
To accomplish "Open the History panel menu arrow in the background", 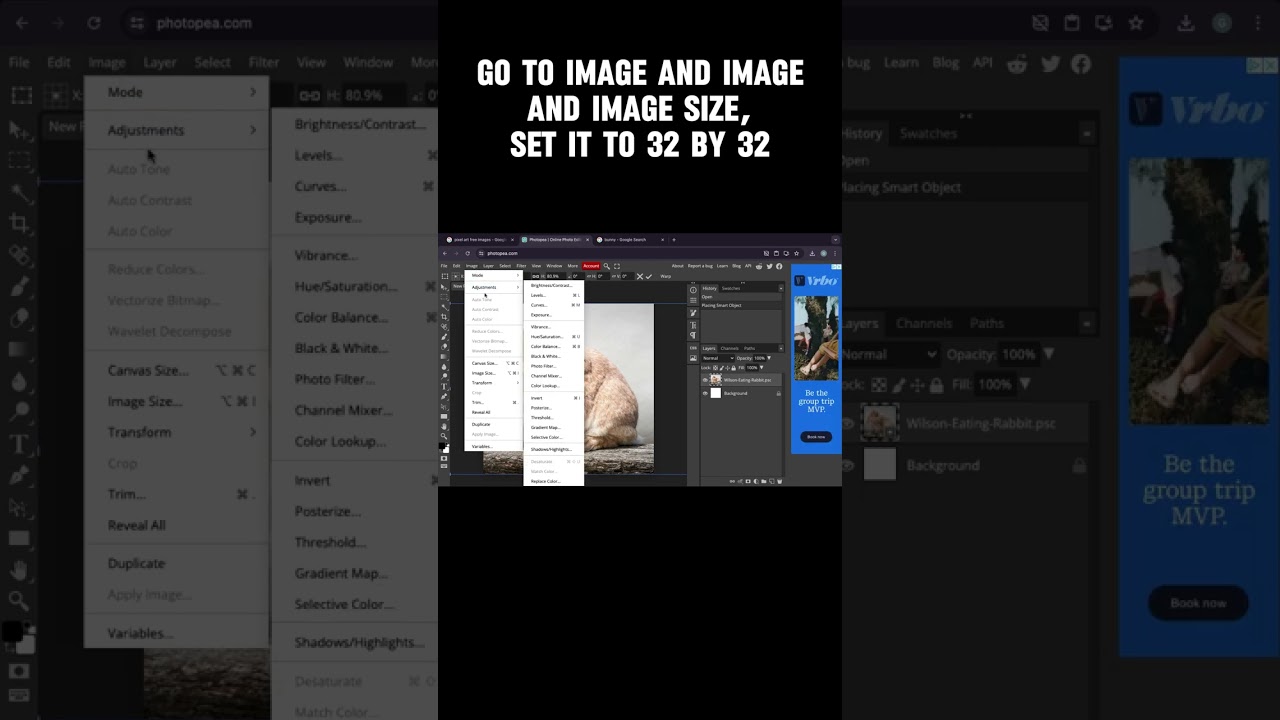I will [1086, 133].
